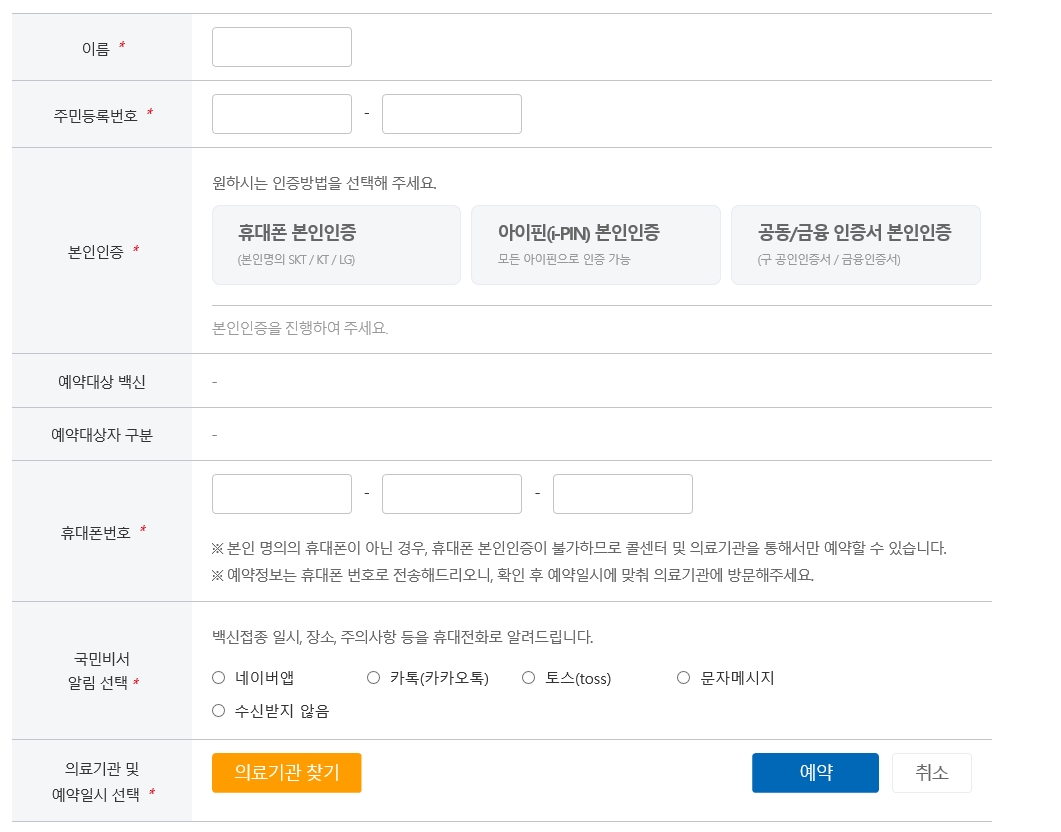Click the last 휴대폰번호 input box
This screenshot has height=832, width=1061.
pos(623,494)
